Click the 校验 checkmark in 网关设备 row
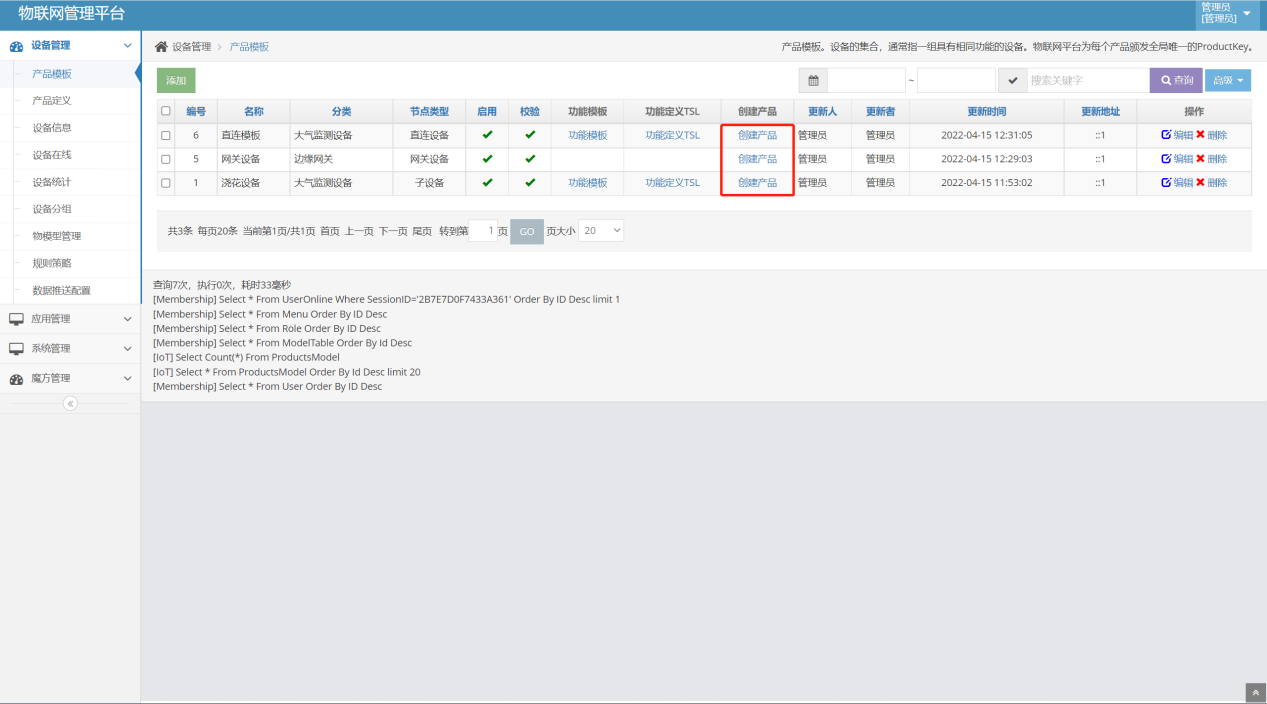 [x=530, y=158]
